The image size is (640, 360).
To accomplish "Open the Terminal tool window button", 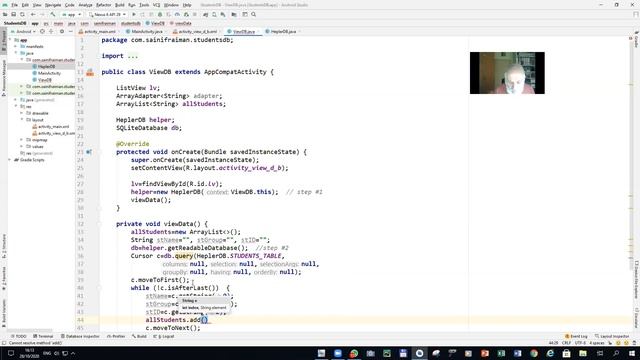I will click(43, 336).
